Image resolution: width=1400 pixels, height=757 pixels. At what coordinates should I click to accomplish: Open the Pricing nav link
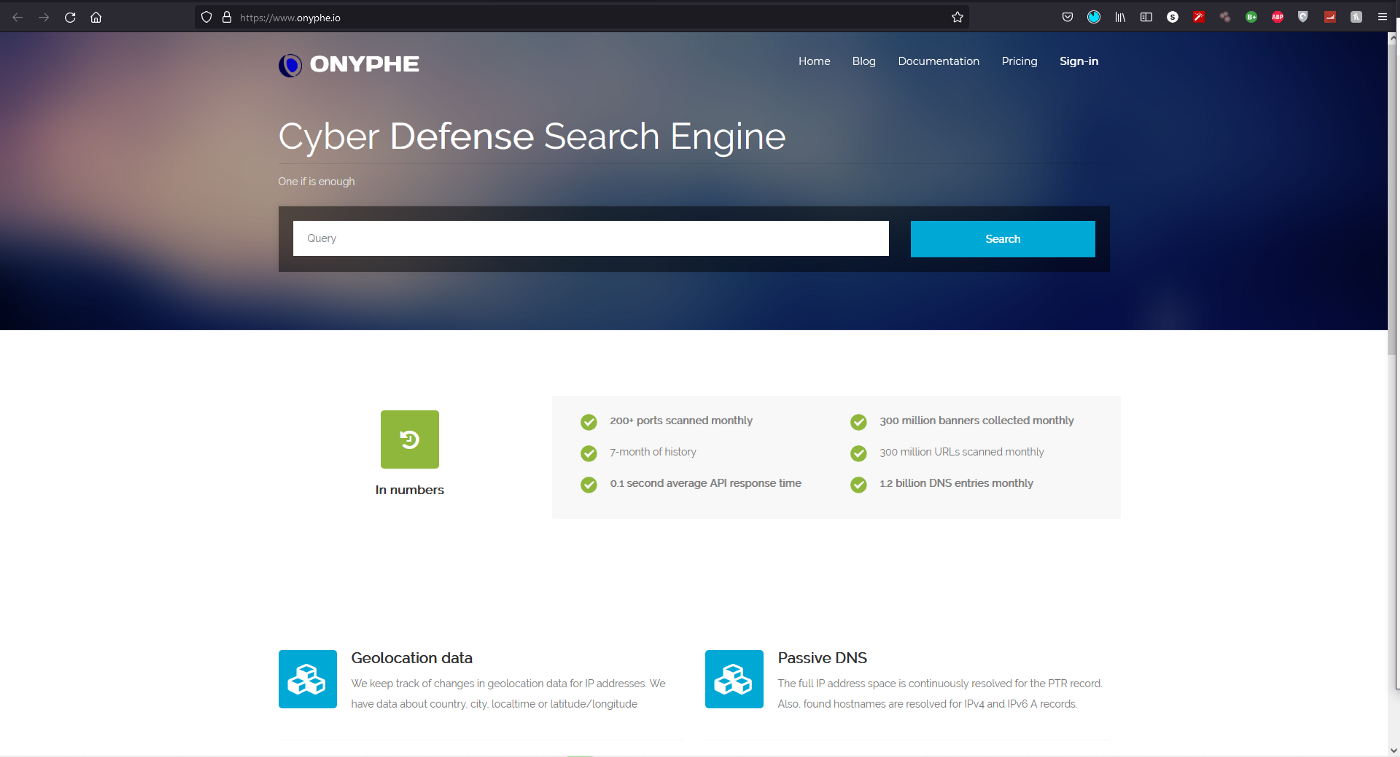pyautogui.click(x=1020, y=61)
